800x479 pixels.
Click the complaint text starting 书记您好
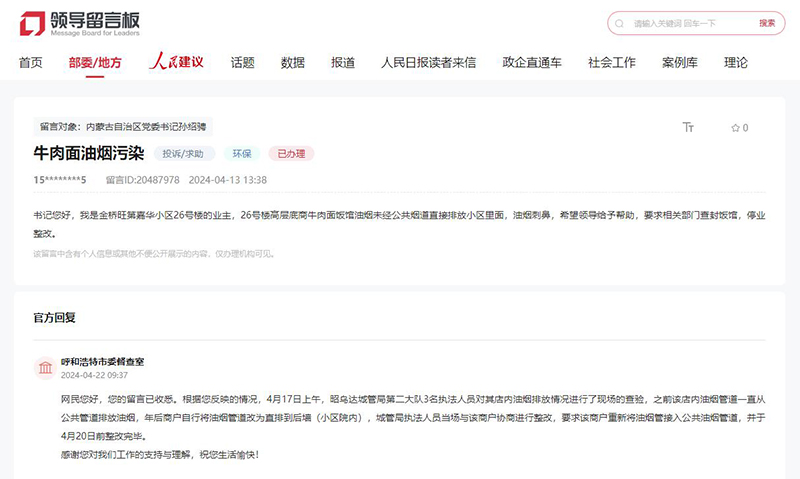pos(399,224)
